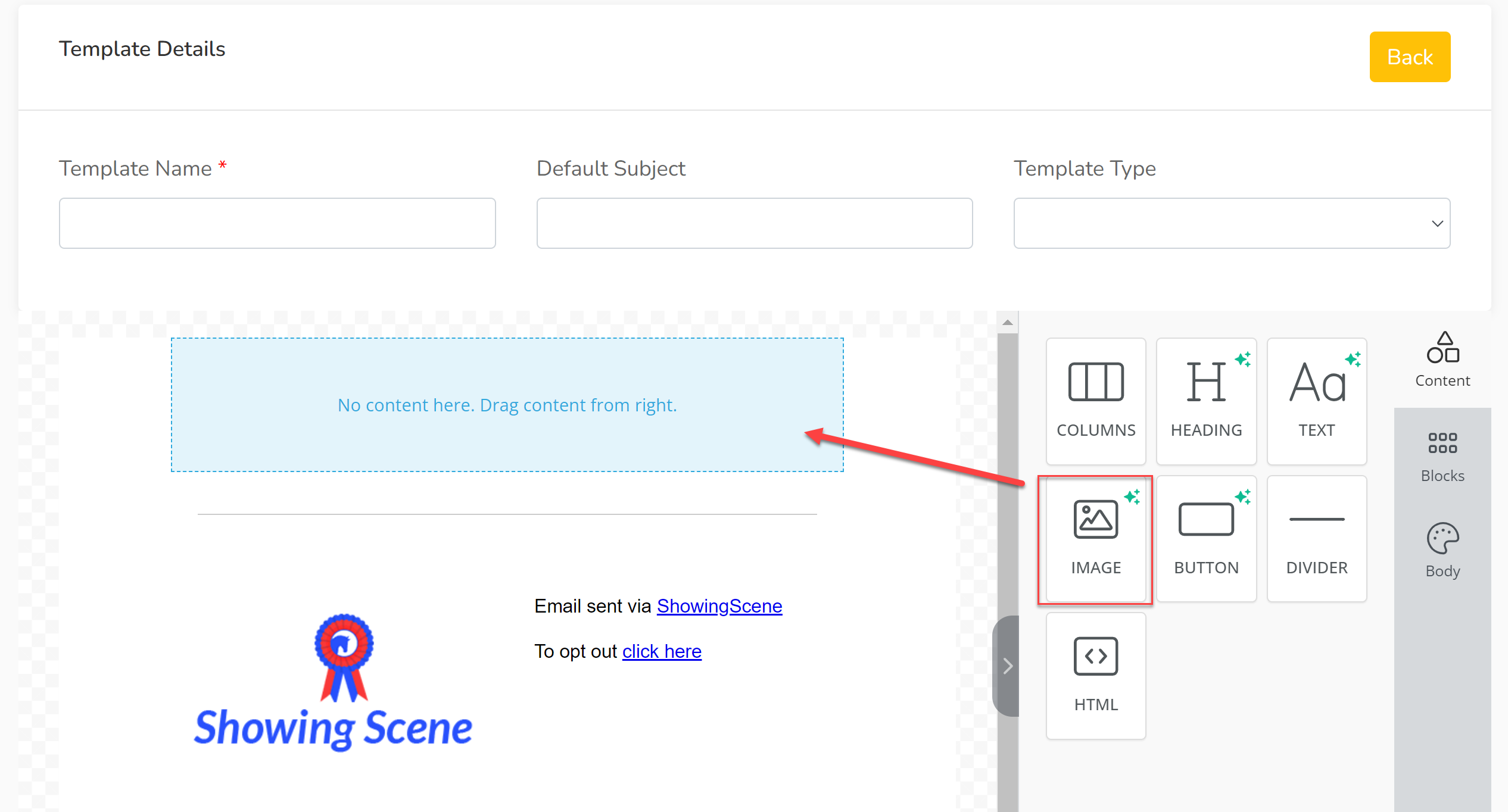Focus the Template Name field
Image resolution: width=1508 pixels, height=812 pixels.
278,223
